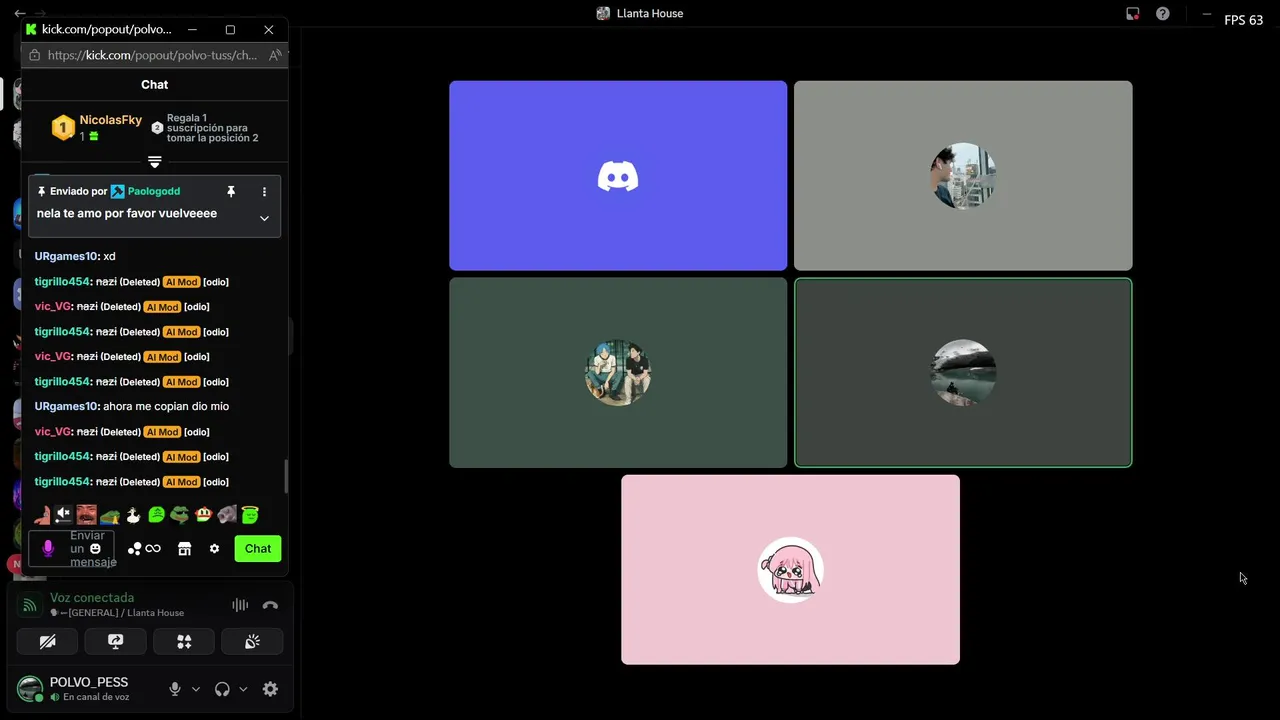Open pinned message three-dot menu
This screenshot has height=720, width=1280.
tap(264, 191)
